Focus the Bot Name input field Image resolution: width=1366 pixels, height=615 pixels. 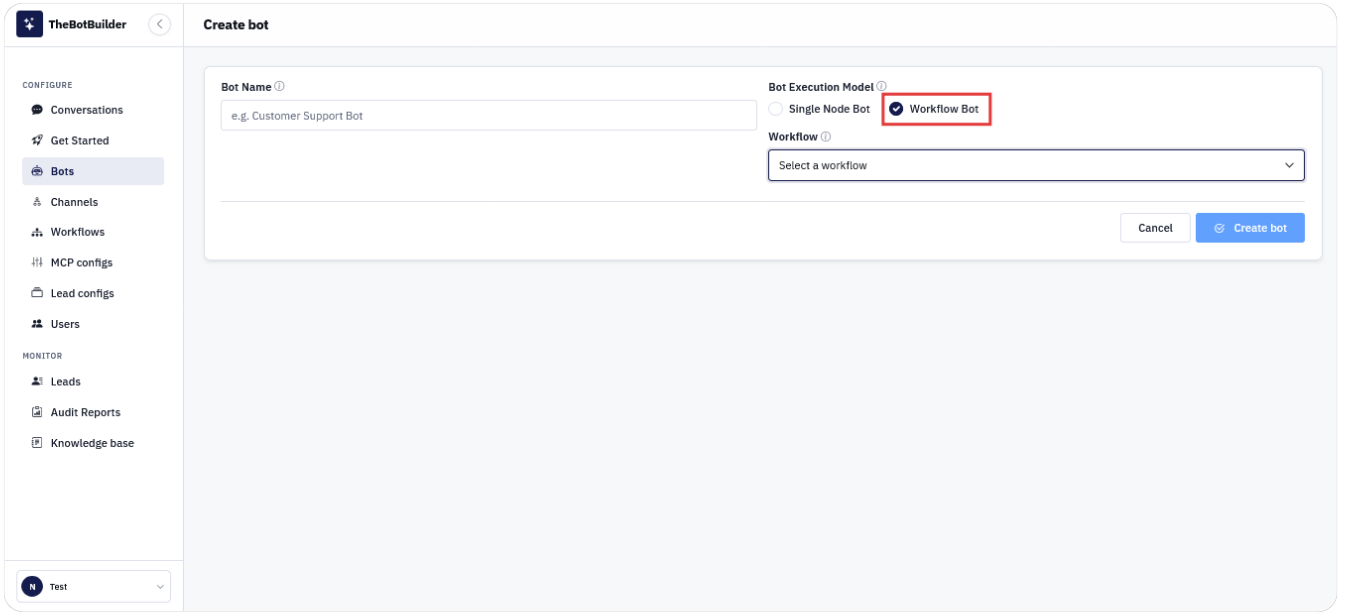click(489, 116)
